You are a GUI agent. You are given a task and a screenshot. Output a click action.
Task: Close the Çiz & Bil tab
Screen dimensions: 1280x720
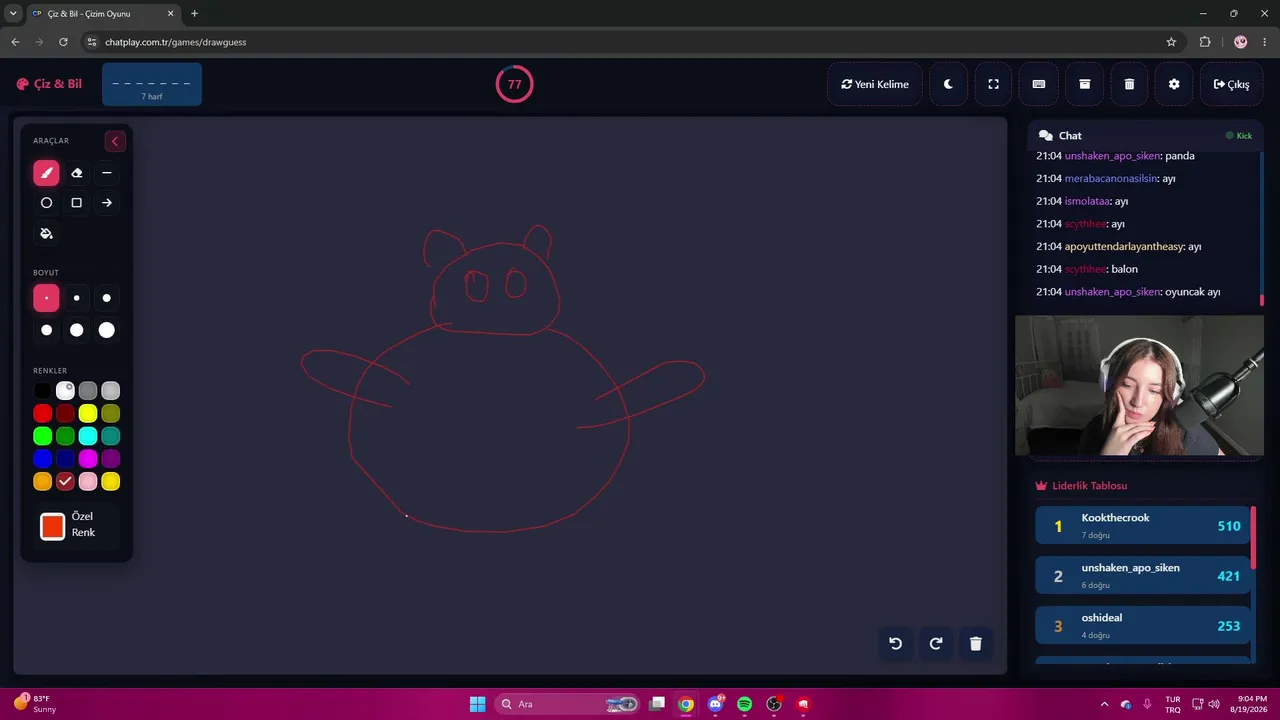(x=170, y=14)
